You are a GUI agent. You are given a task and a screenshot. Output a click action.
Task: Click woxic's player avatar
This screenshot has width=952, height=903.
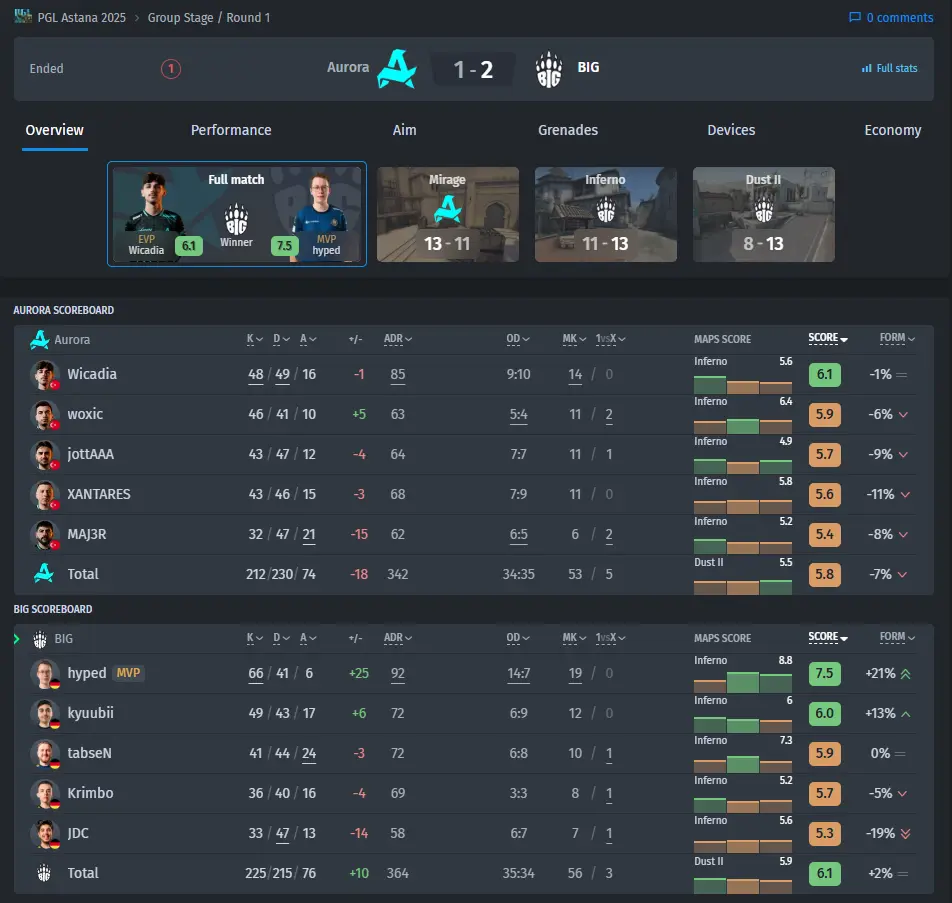coord(44,414)
